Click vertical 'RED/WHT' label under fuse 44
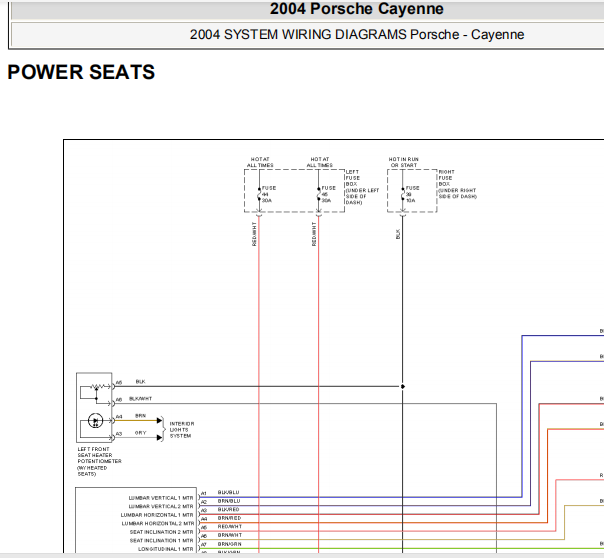This screenshot has width=604, height=558. 254,234
